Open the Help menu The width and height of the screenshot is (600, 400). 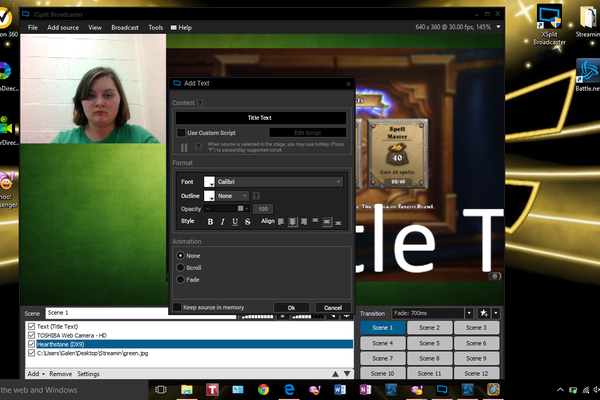coord(181,28)
